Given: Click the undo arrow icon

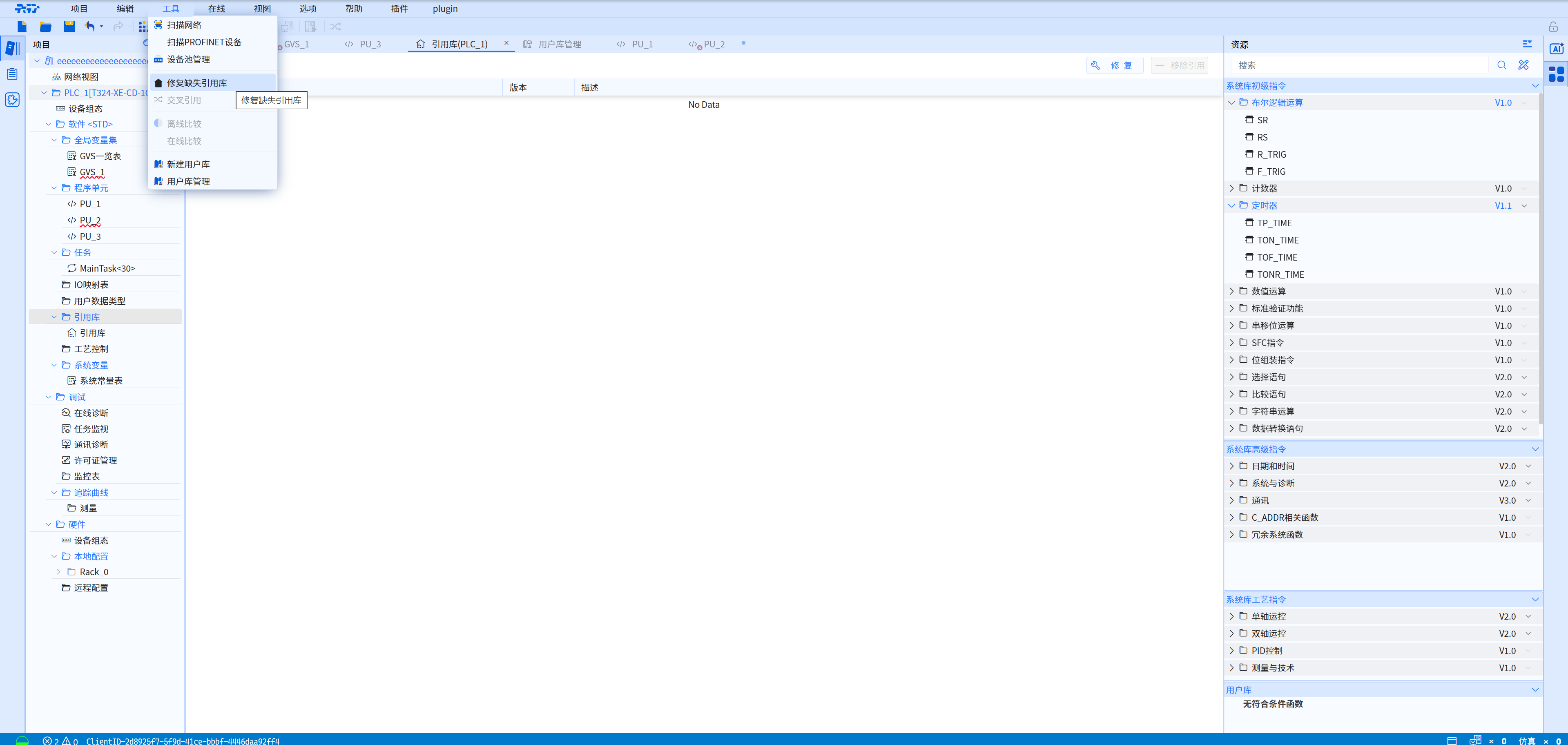Looking at the screenshot, I should 90,26.
